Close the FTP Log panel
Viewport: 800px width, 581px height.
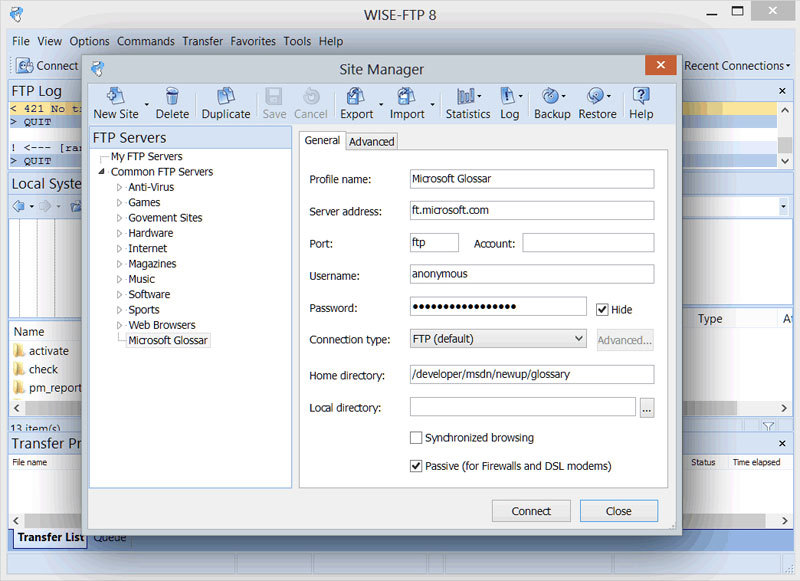click(x=782, y=91)
